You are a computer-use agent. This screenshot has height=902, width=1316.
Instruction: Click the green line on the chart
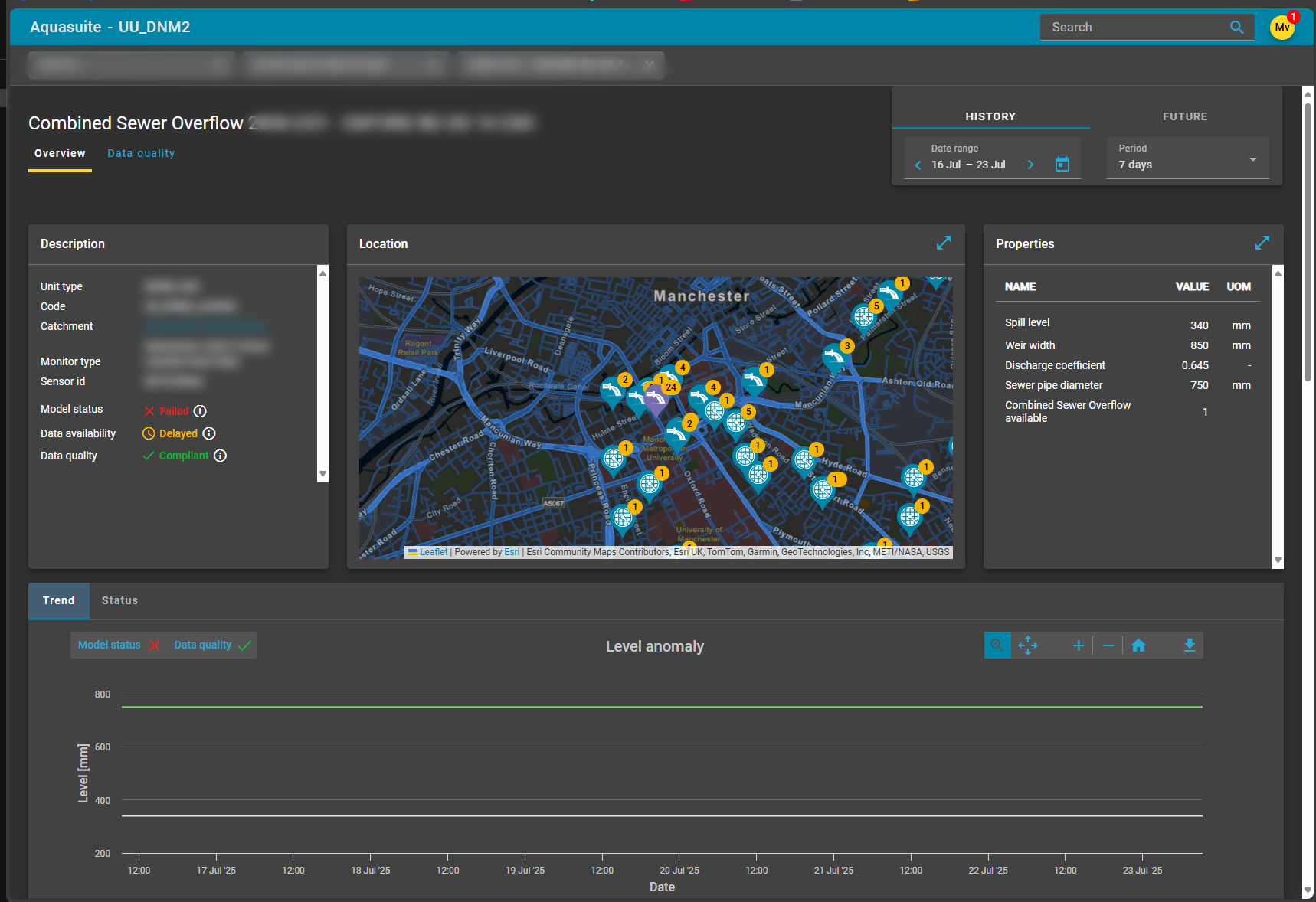(x=662, y=707)
